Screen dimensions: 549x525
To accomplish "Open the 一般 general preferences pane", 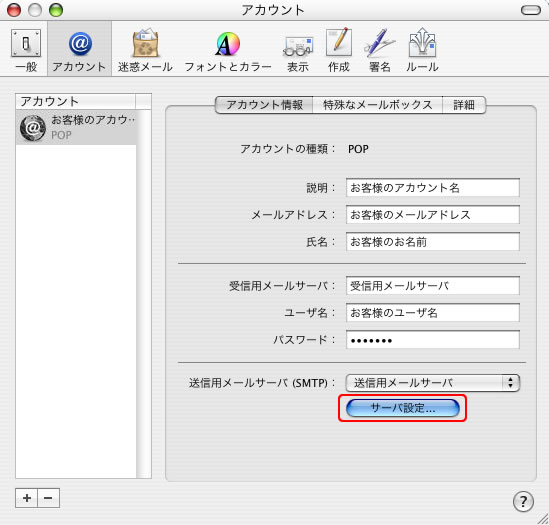I will pyautogui.click(x=26, y=50).
